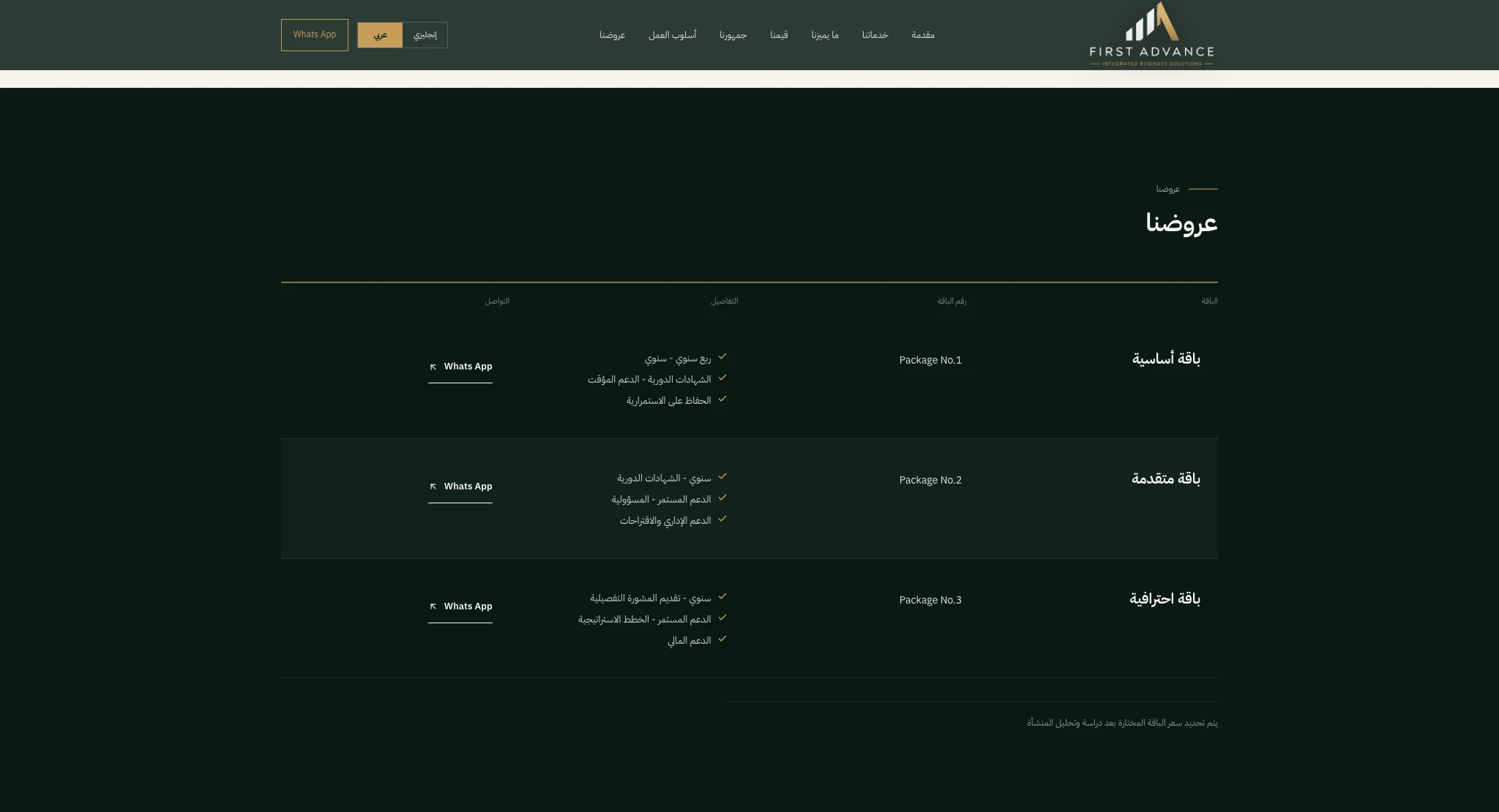Open جمهورنا nav item
1499x812 pixels.
733,35
